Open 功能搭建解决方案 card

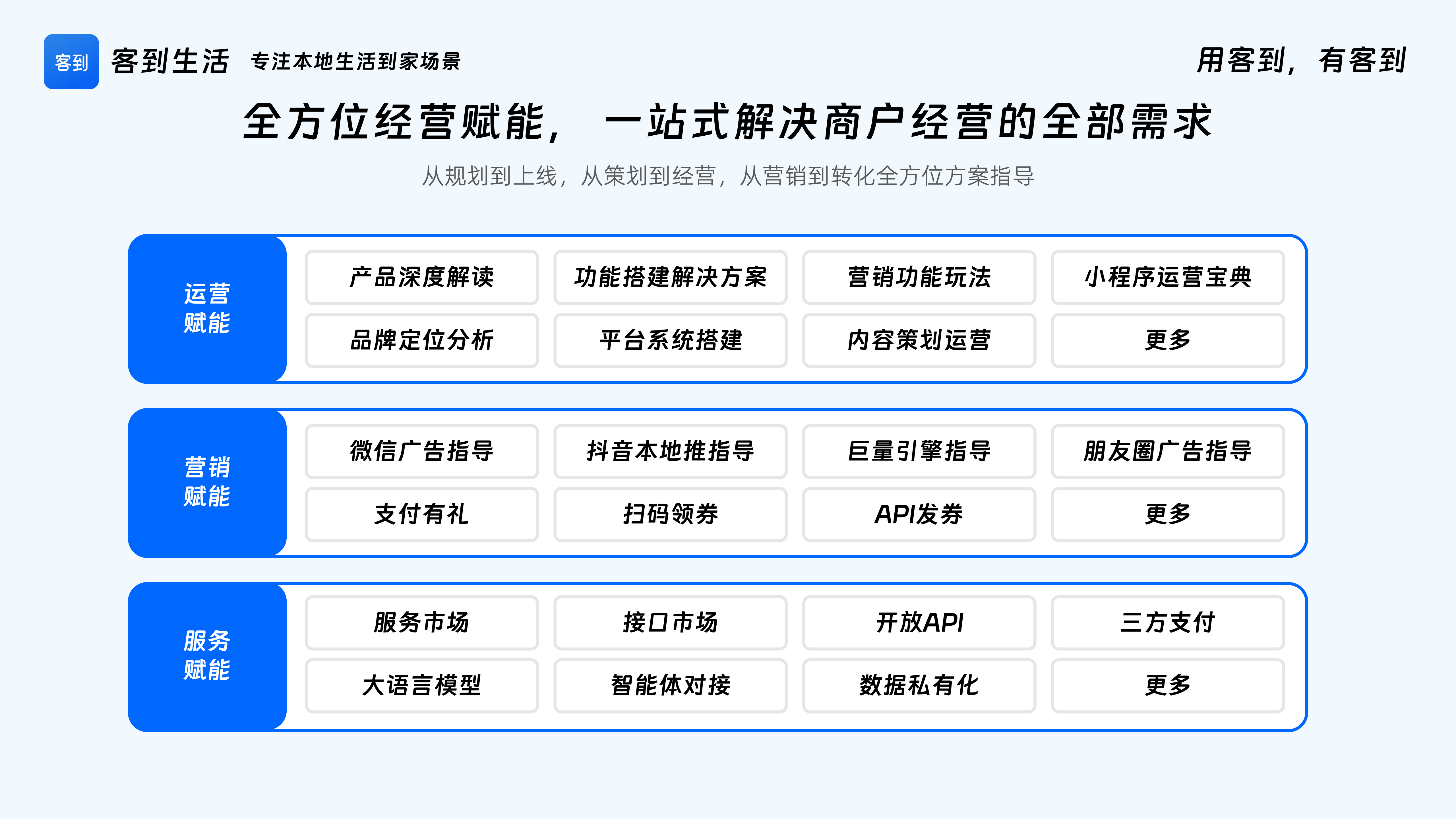[x=670, y=278]
